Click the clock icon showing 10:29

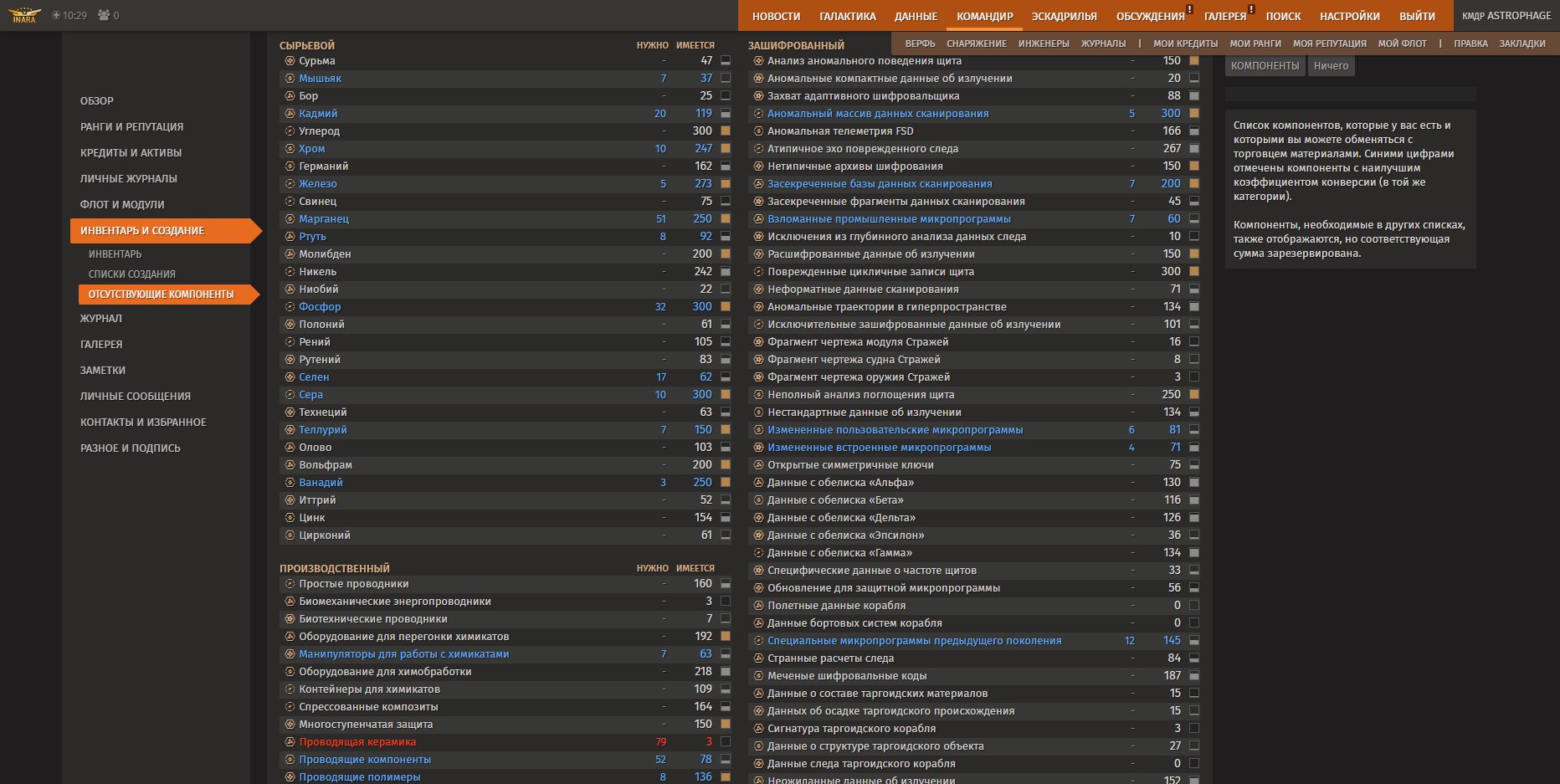click(x=56, y=15)
